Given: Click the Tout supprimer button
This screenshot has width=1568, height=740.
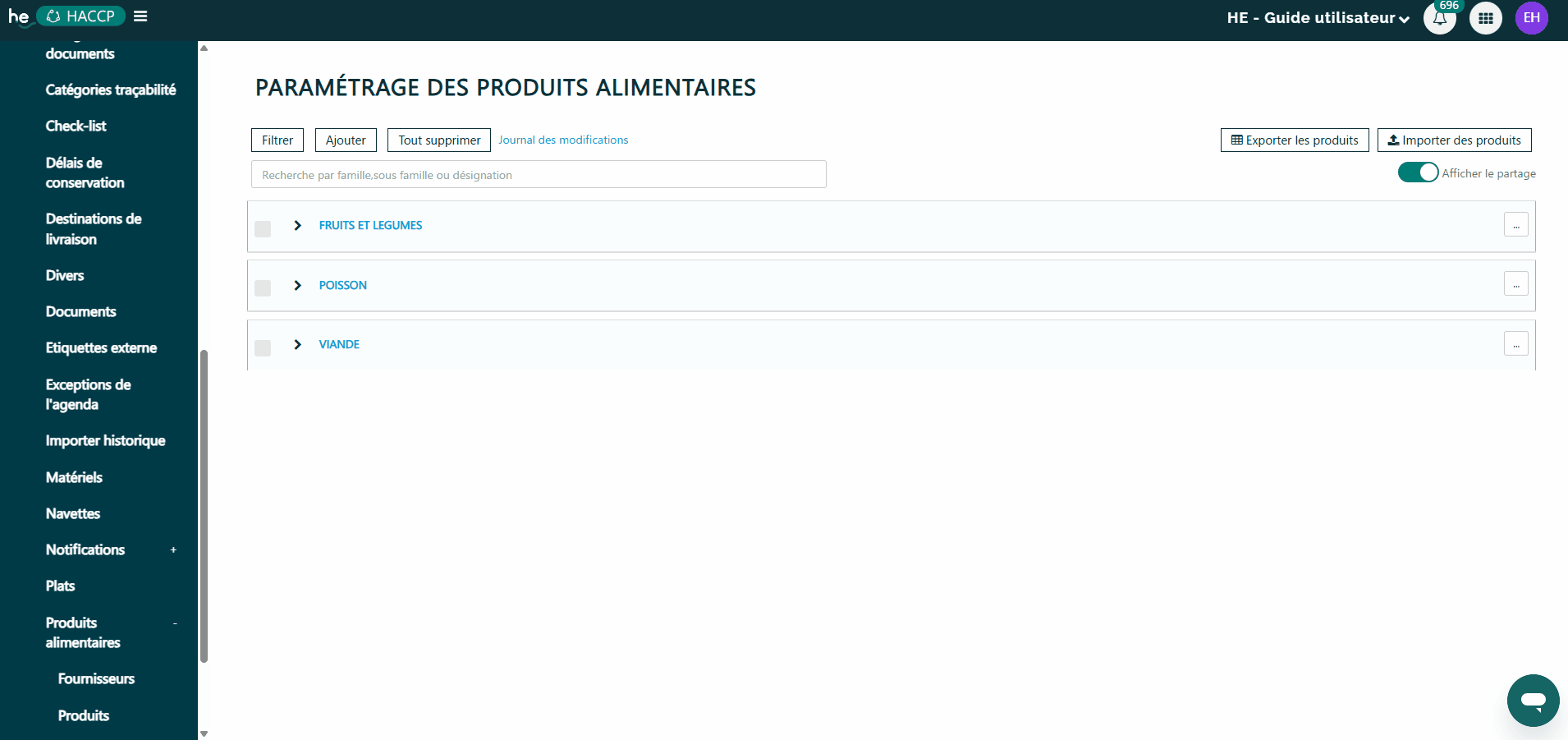Looking at the screenshot, I should tap(438, 140).
